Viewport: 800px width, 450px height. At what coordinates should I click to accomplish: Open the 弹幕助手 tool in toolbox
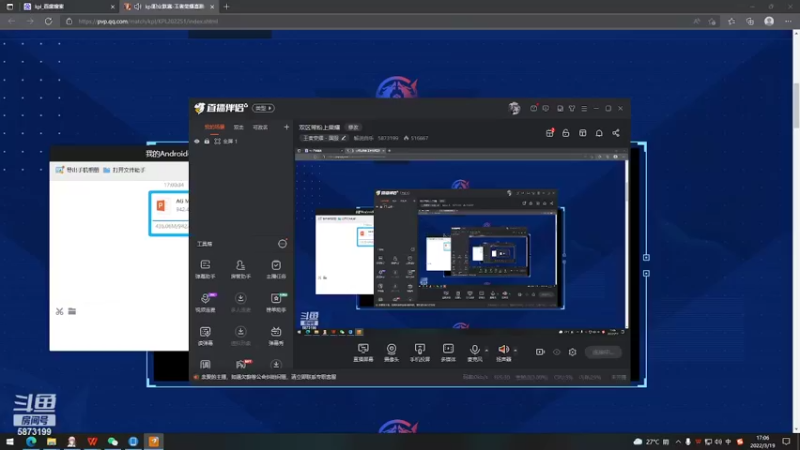(x=205, y=269)
